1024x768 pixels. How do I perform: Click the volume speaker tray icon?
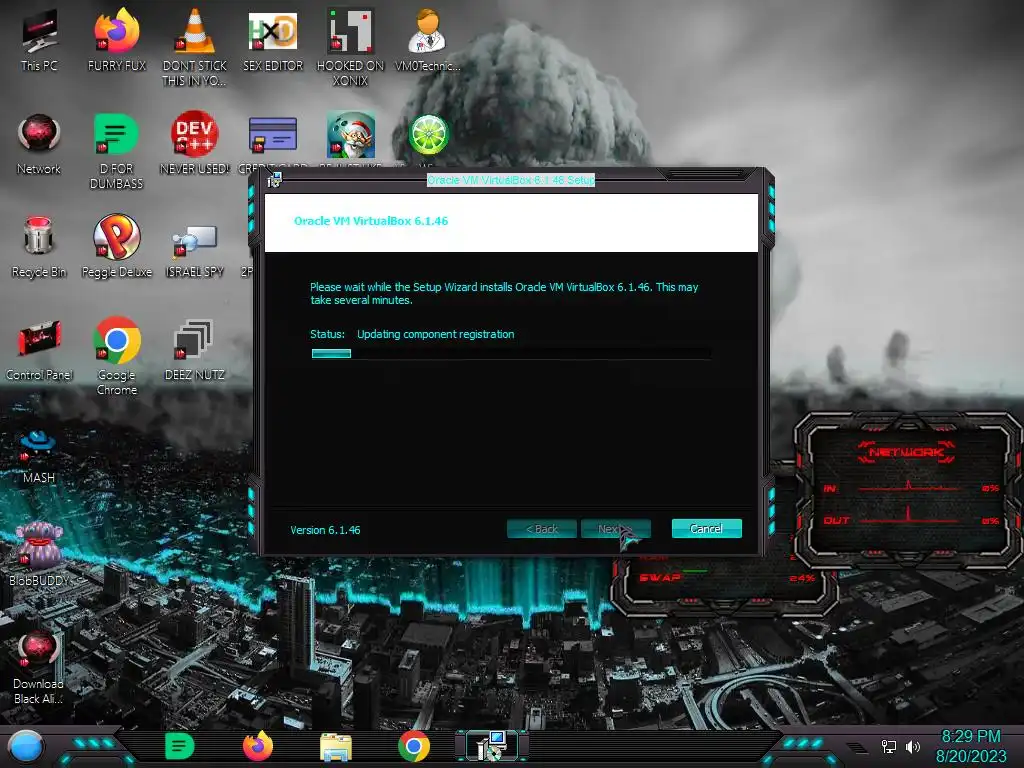(x=912, y=746)
